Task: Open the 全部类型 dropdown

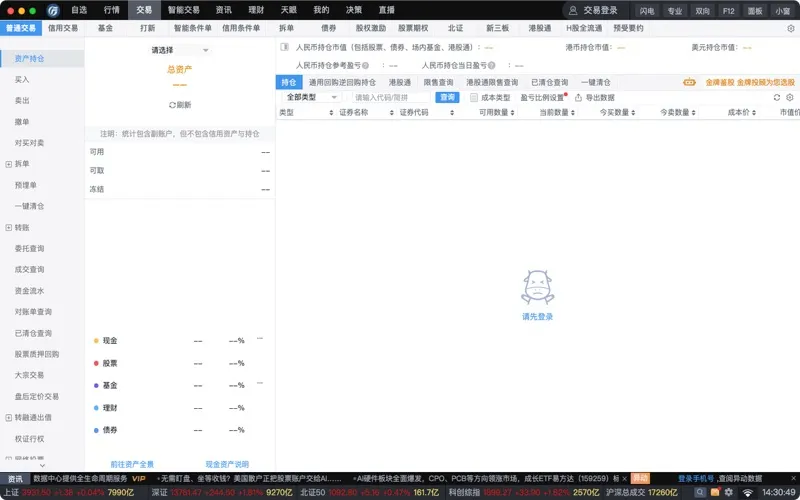Action: (311, 97)
